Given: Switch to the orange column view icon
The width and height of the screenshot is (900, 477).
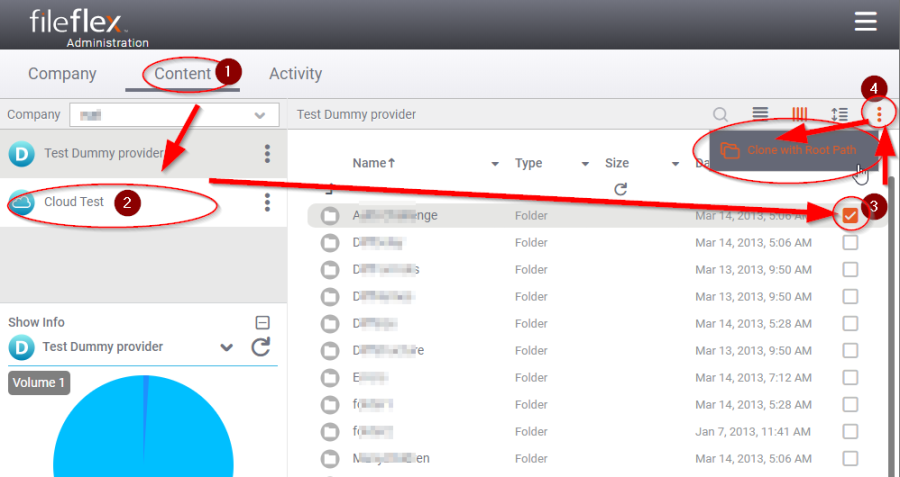Looking at the screenshot, I should point(800,114).
